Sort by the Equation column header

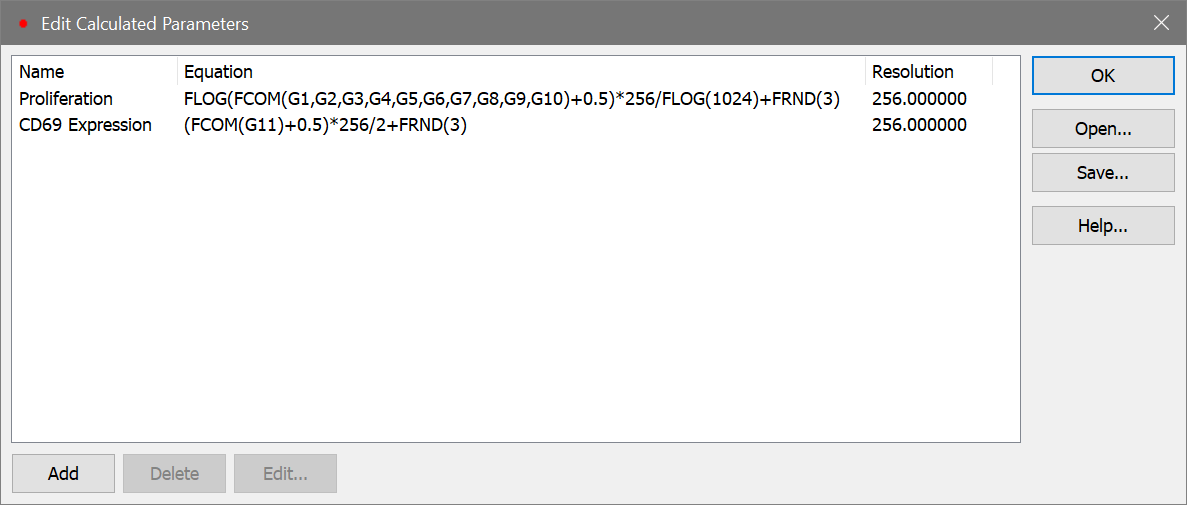tap(219, 72)
